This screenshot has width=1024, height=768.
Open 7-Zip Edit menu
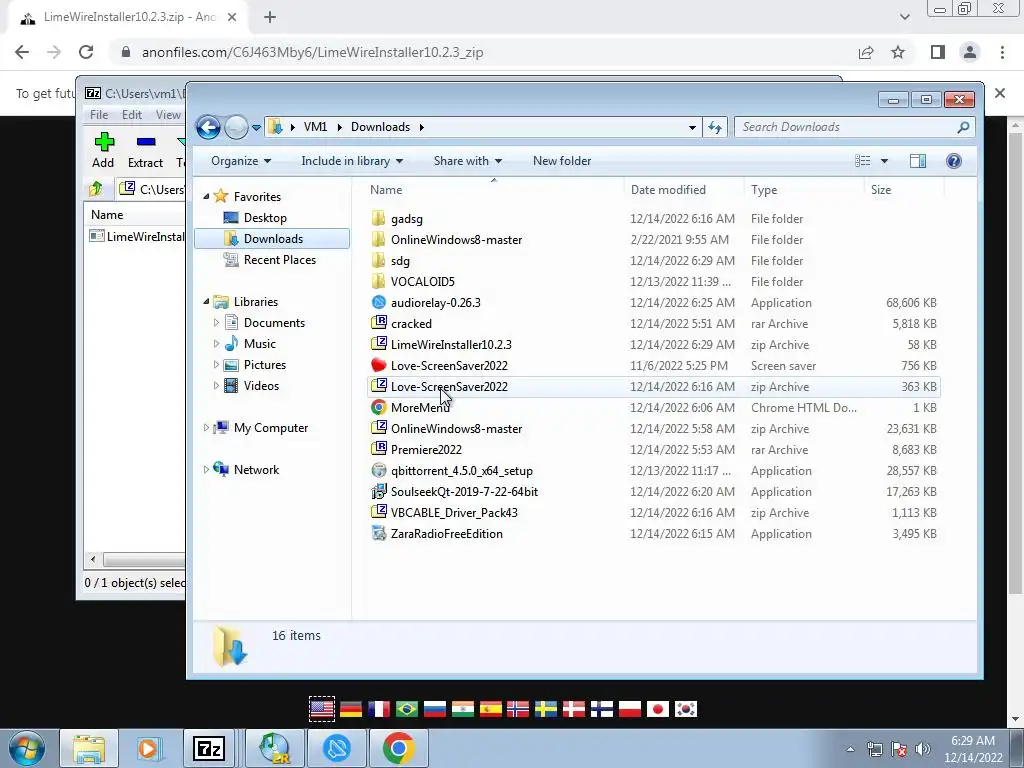click(132, 115)
